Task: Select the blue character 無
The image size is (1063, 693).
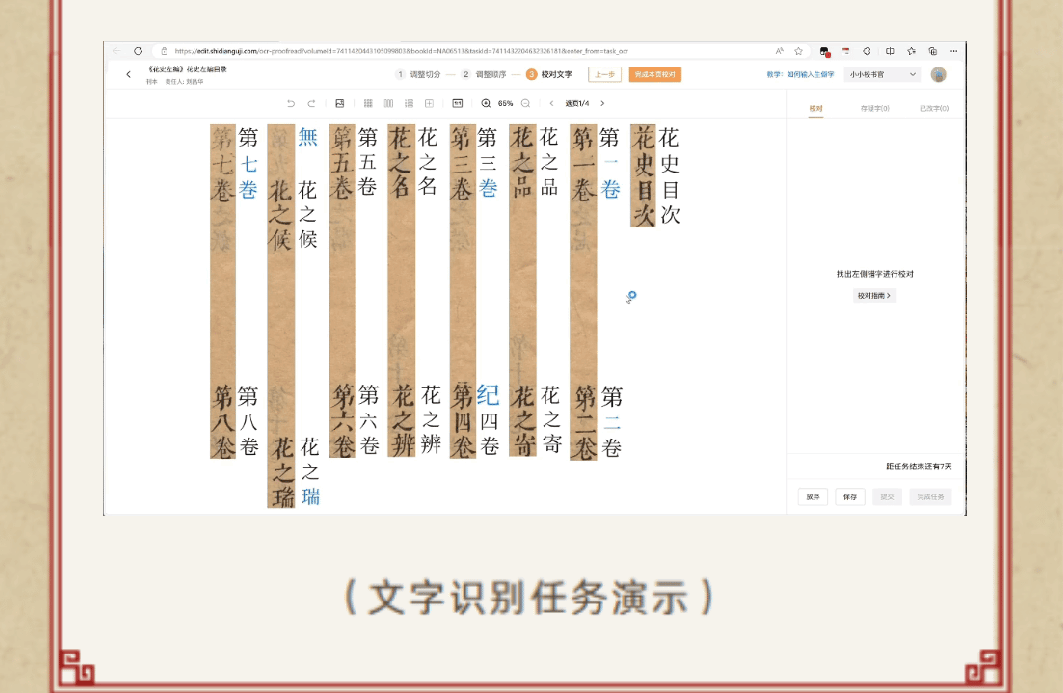Action: coord(308,138)
